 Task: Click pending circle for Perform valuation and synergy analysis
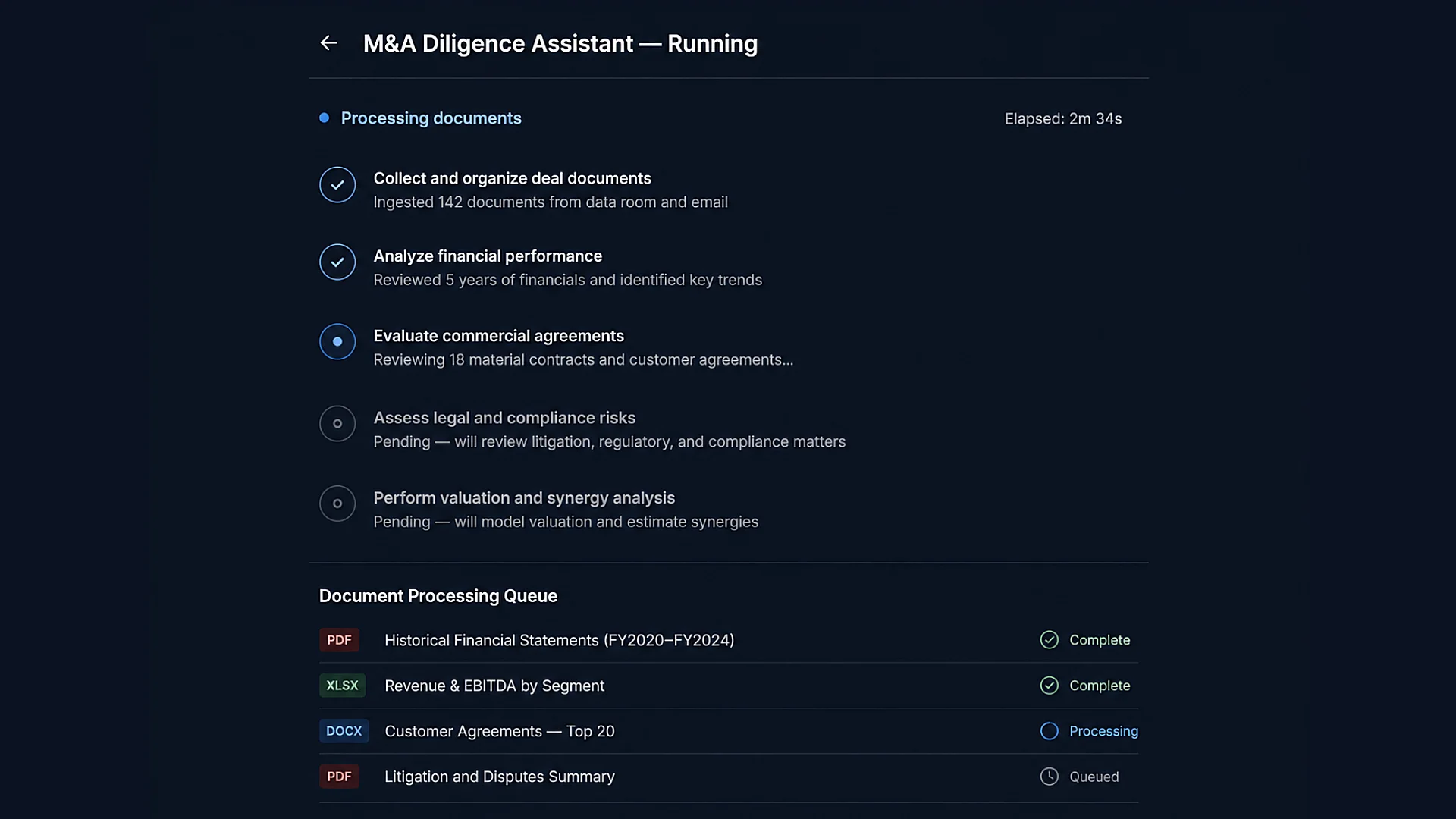pyautogui.click(x=337, y=504)
